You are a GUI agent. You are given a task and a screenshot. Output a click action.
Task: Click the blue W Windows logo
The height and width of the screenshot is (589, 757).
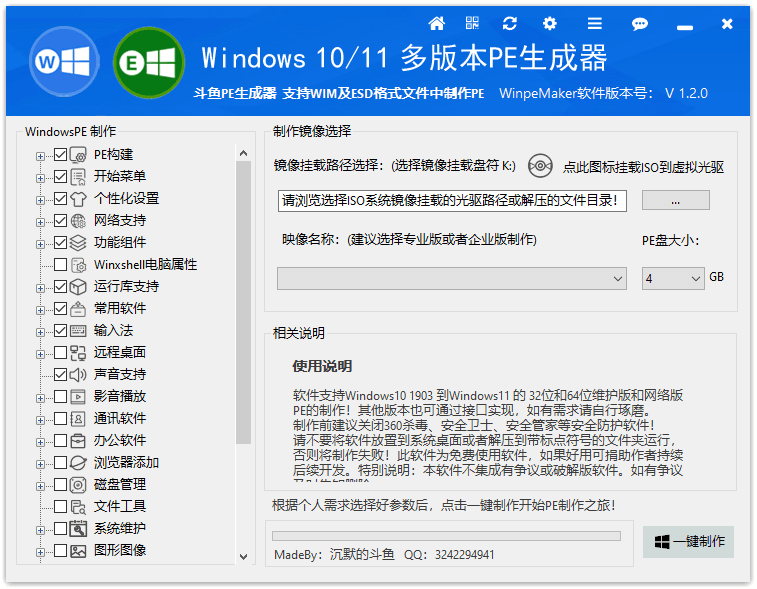click(x=65, y=62)
